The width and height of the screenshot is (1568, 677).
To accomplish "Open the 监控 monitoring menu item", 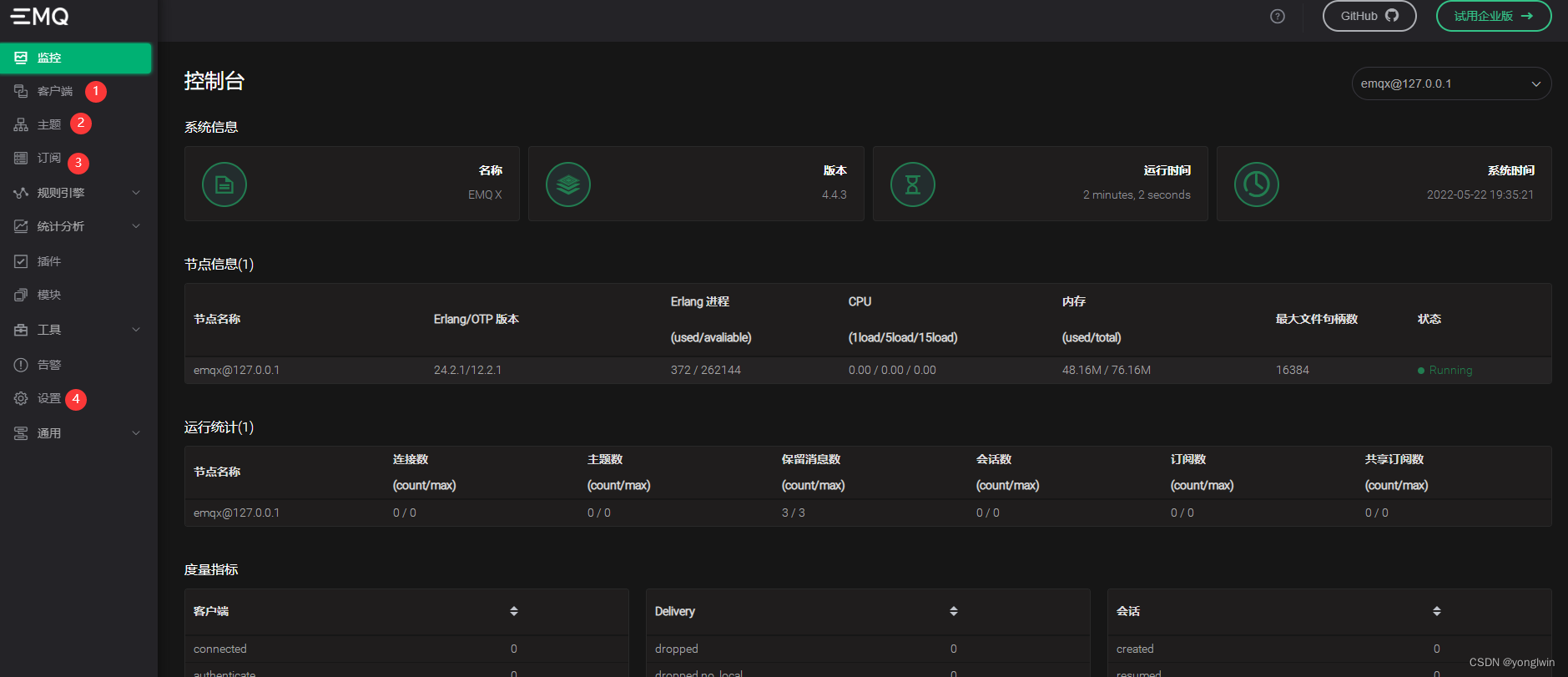I will click(76, 58).
